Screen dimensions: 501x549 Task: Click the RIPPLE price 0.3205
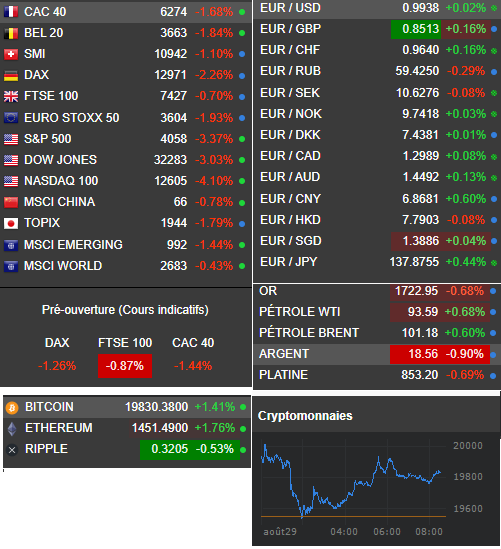click(170, 449)
